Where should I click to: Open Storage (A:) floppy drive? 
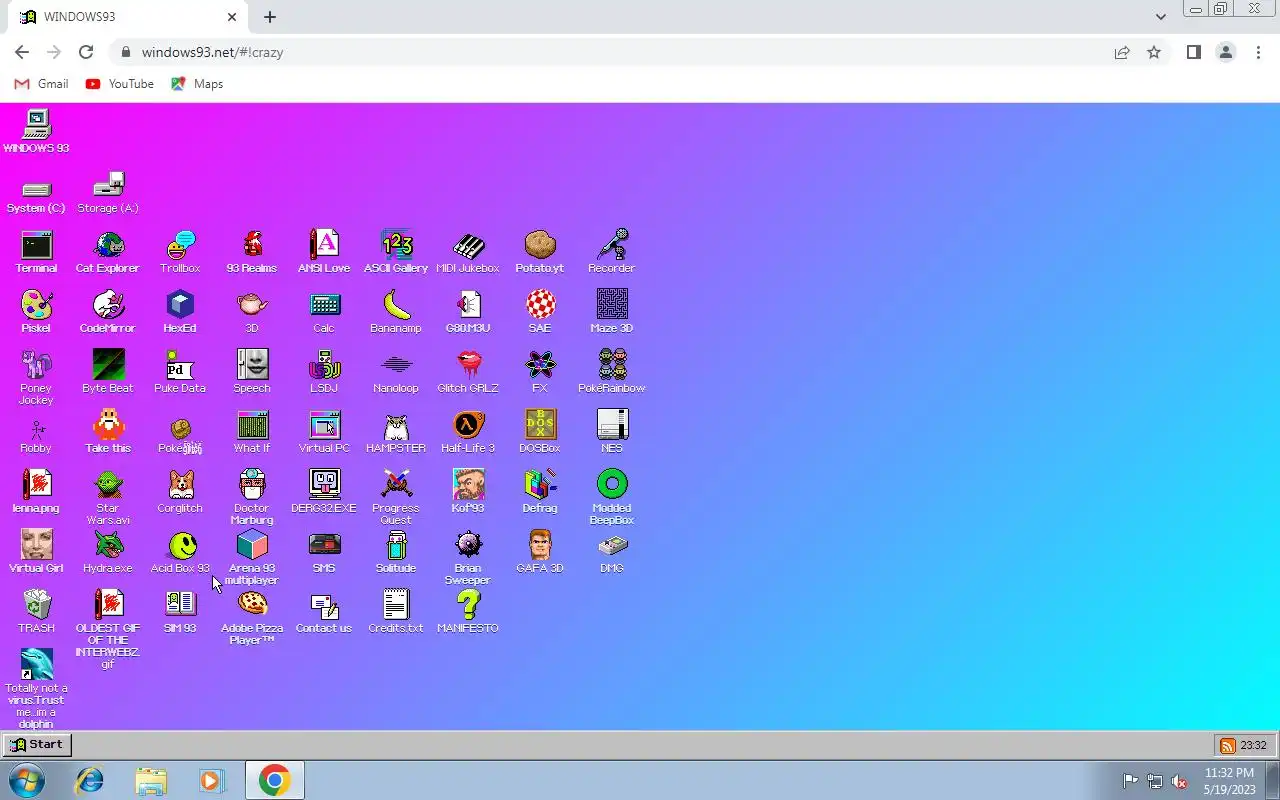[108, 191]
